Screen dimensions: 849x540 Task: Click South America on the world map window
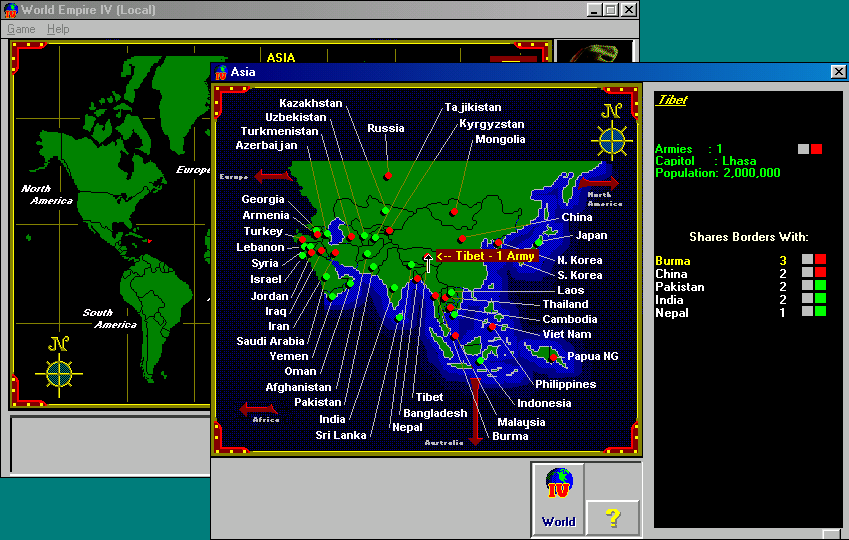point(109,318)
